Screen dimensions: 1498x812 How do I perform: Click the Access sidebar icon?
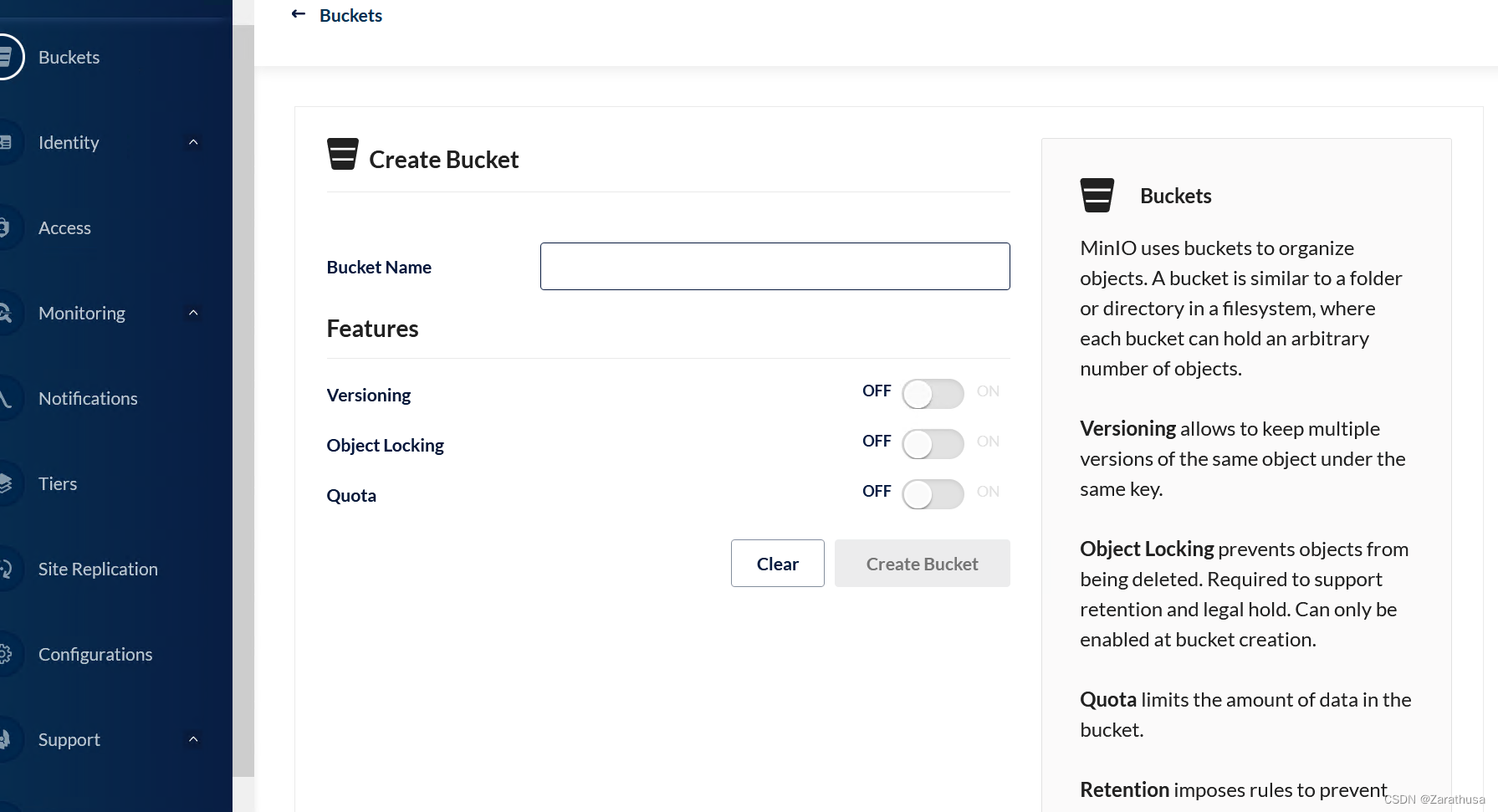pyautogui.click(x=5, y=227)
